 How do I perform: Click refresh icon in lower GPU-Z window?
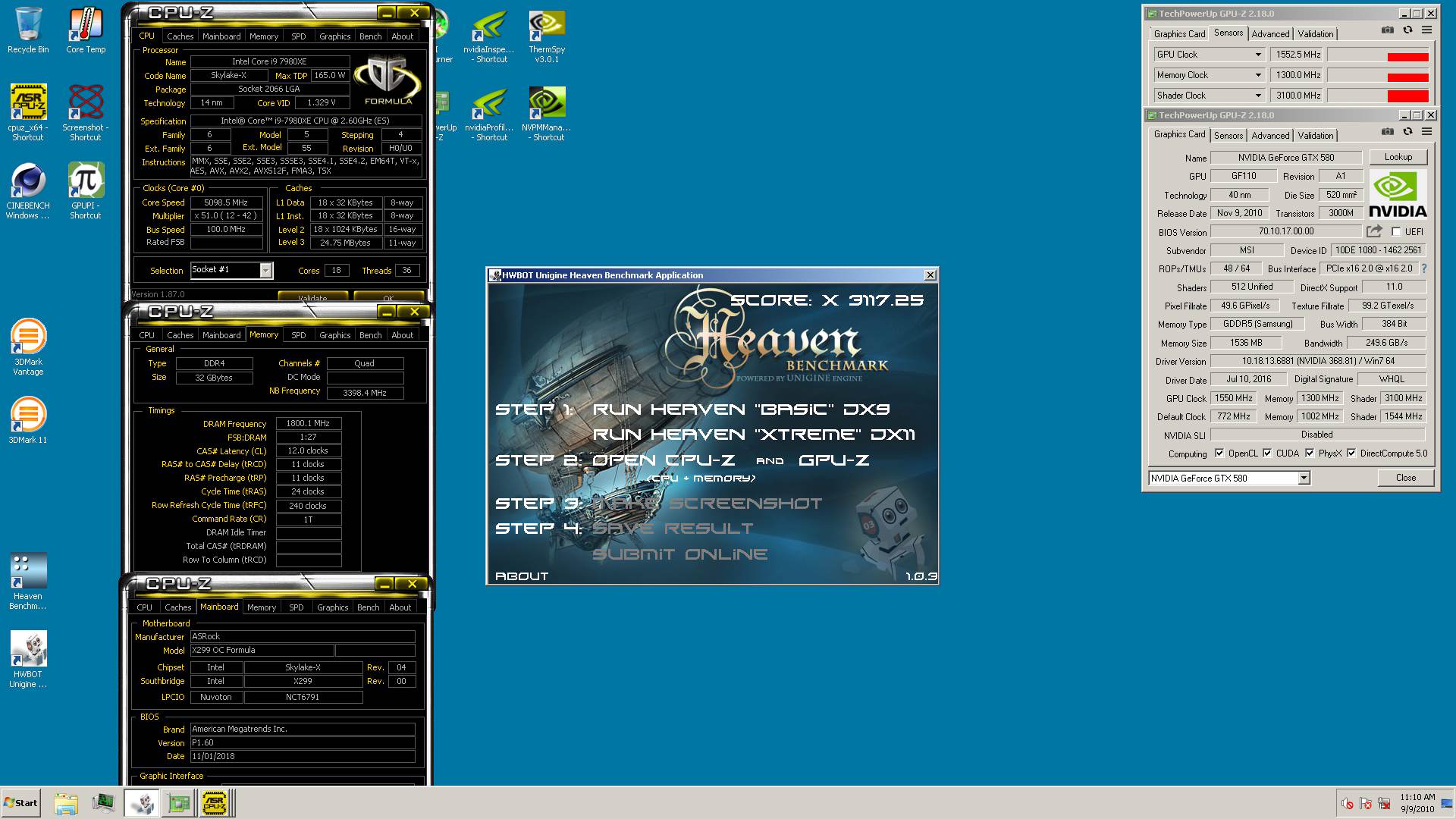click(x=1407, y=132)
